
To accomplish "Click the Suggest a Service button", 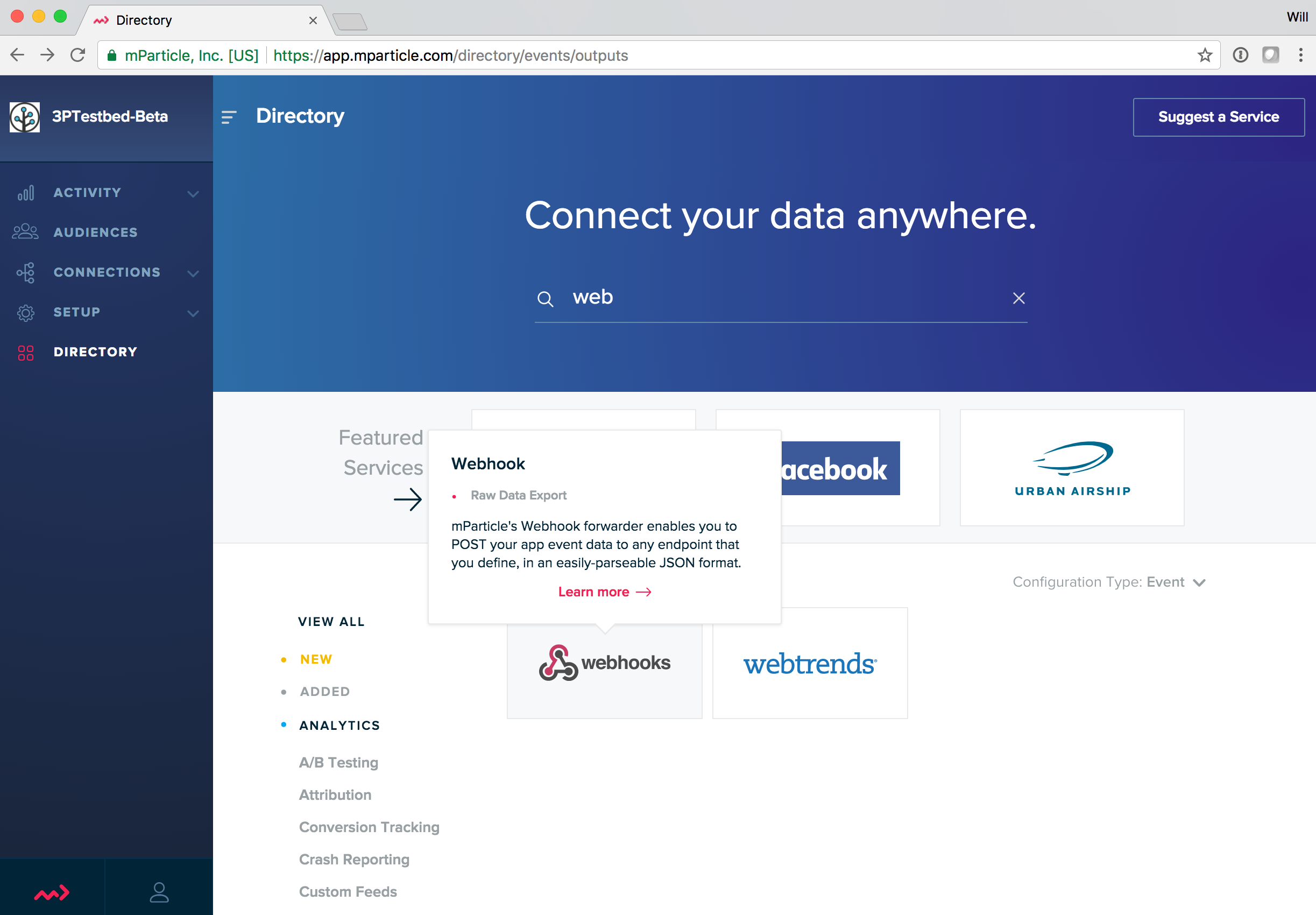I will (x=1218, y=117).
